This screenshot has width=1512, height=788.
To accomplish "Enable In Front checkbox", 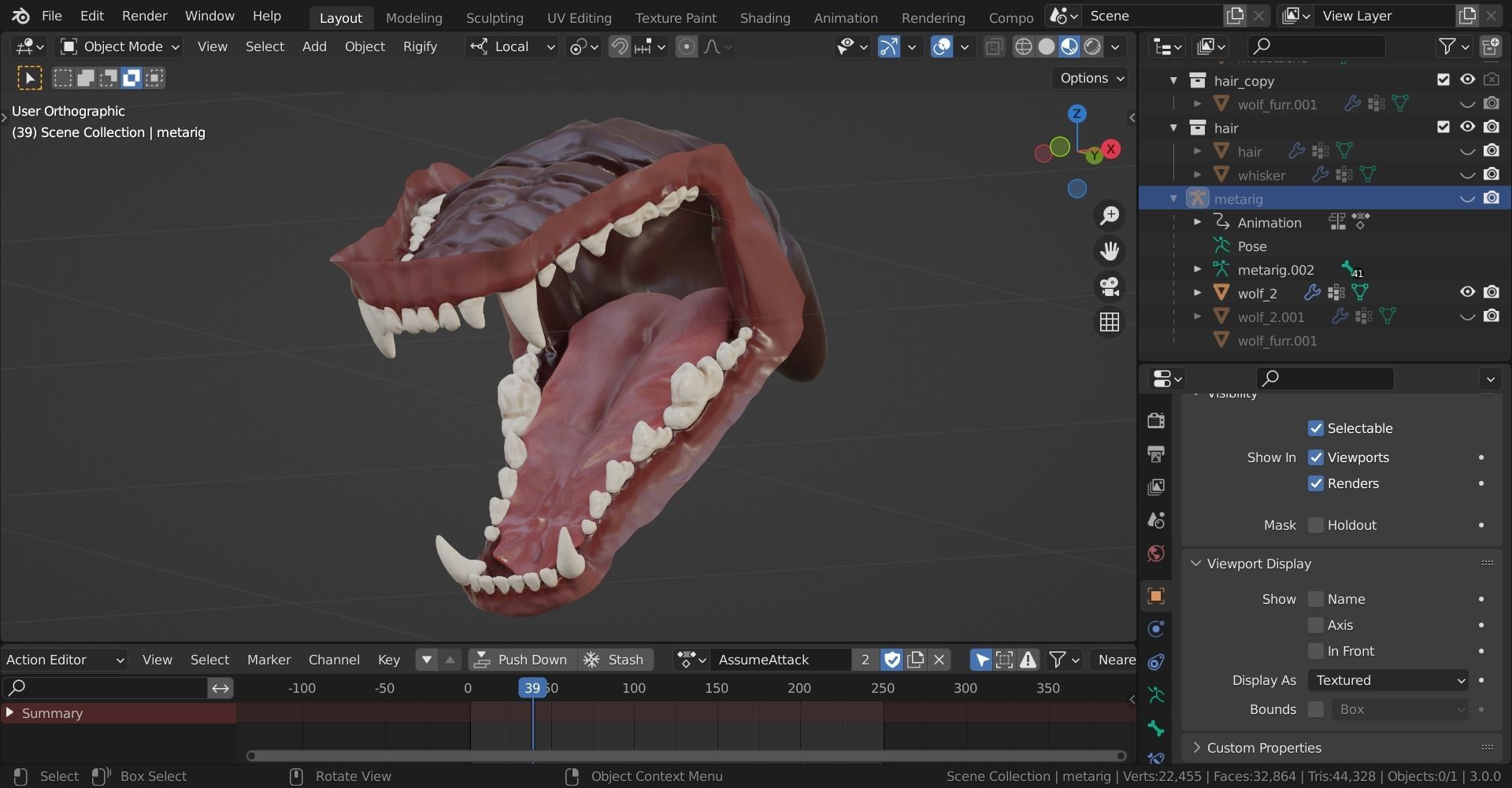I will pos(1315,651).
